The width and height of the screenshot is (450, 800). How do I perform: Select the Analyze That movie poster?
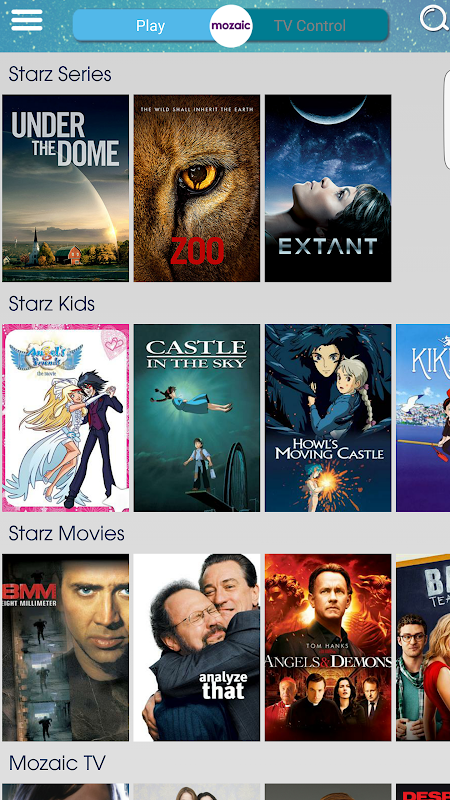pyautogui.click(x=197, y=647)
